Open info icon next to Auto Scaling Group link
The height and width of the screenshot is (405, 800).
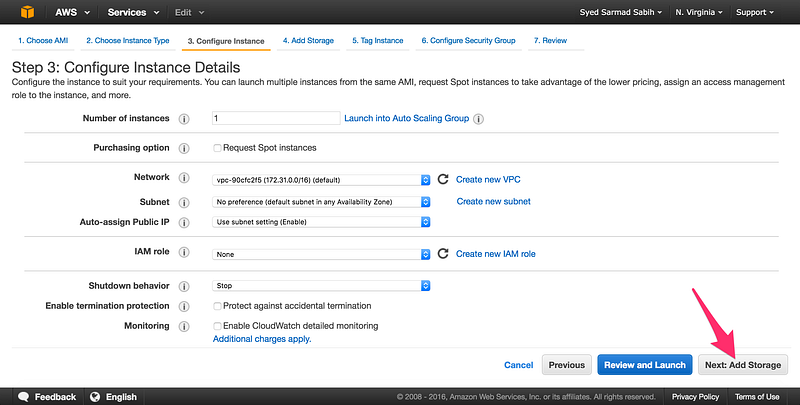(478, 119)
